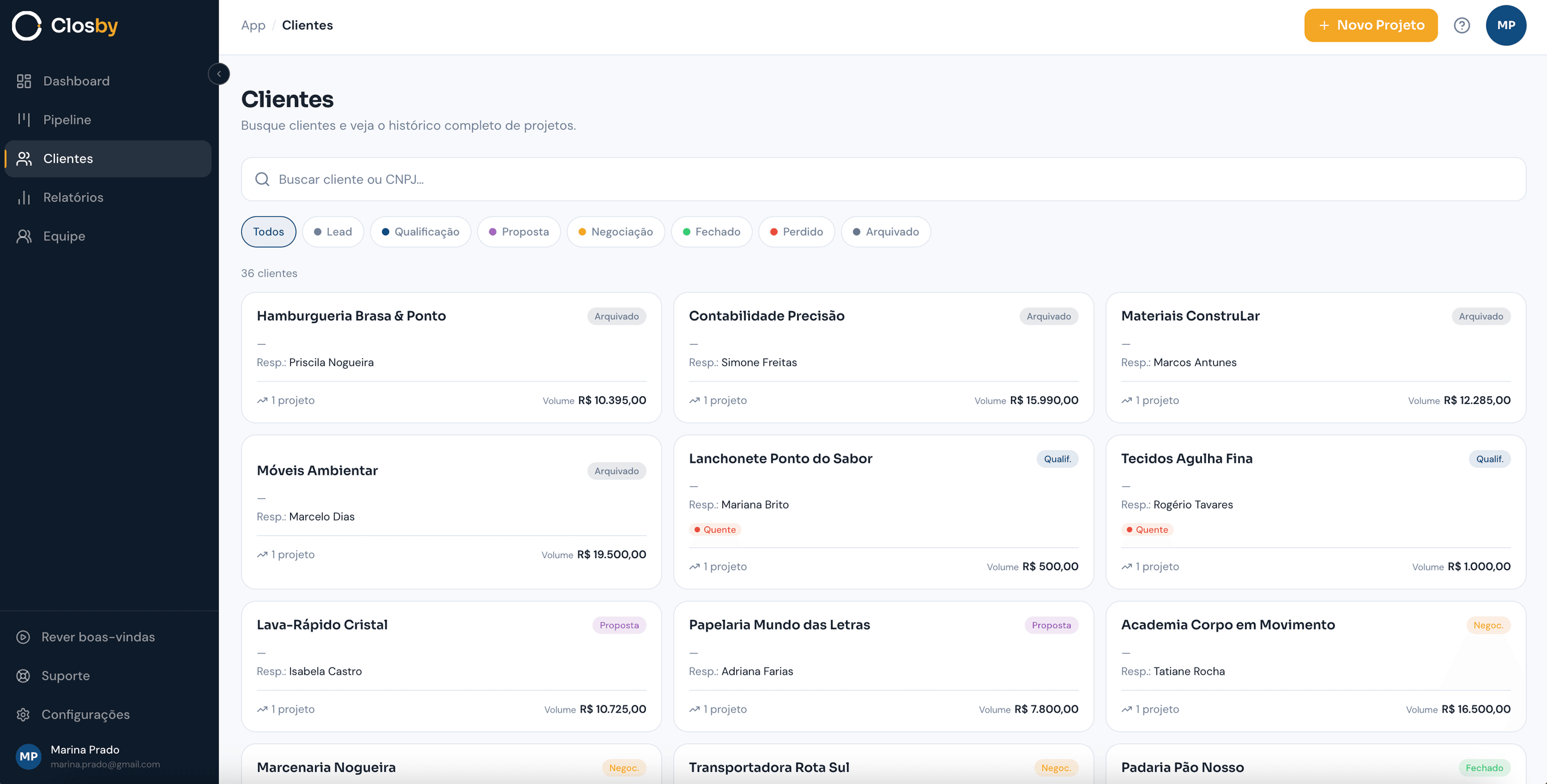Open Configurações from the sidebar
This screenshot has height=784, width=1547.
tap(108, 714)
